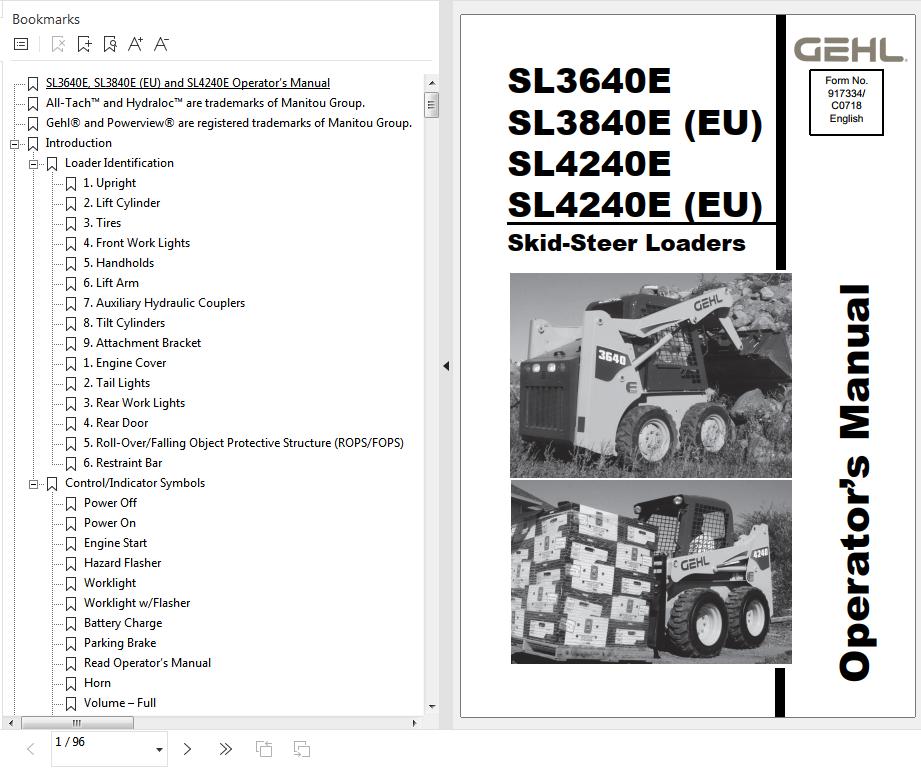Image resolution: width=921 pixels, height=769 pixels.
Task: Open the Loader Identification bookmark
Action: pos(119,163)
